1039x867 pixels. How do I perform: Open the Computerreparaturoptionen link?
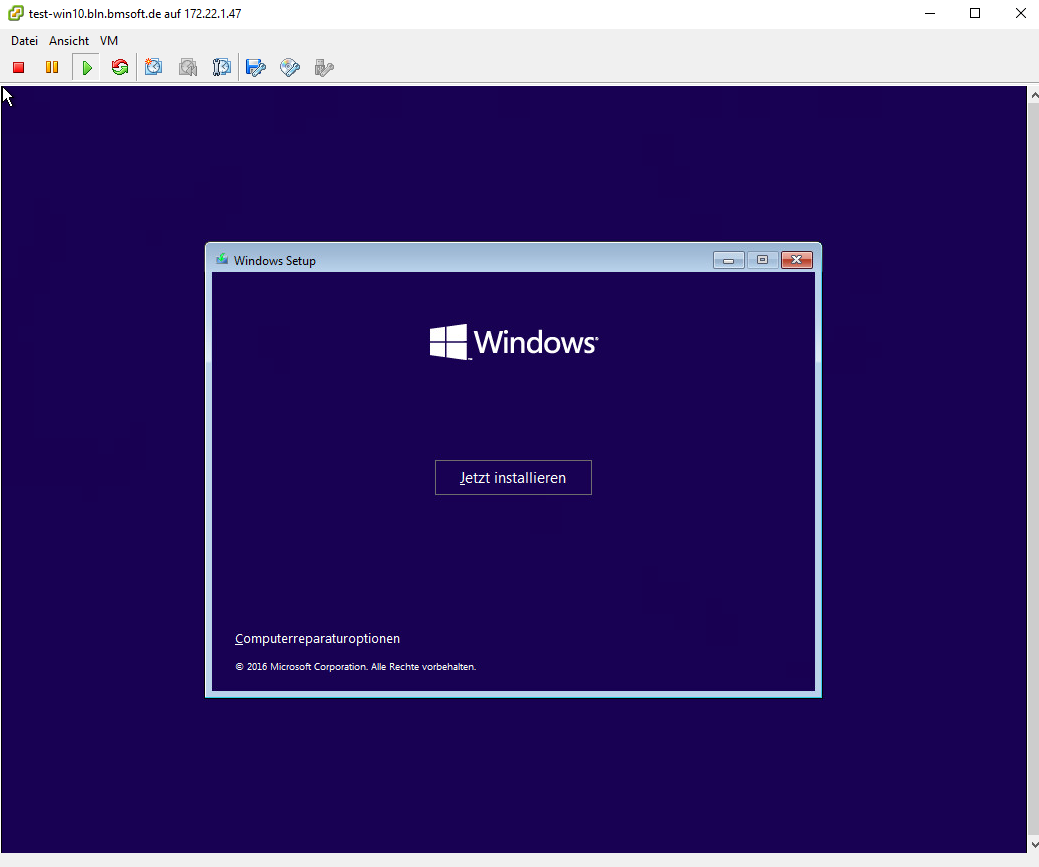point(317,638)
